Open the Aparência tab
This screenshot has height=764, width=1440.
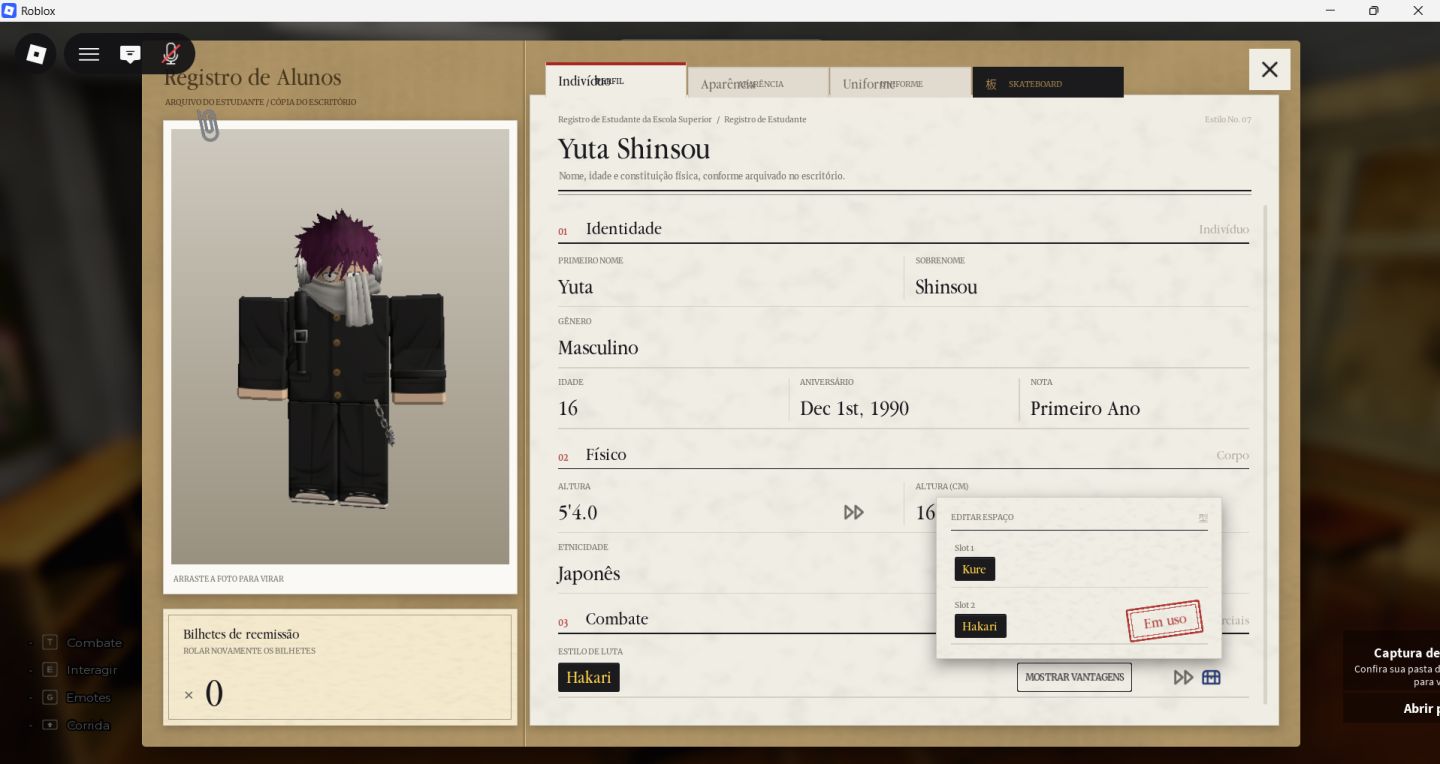[x=758, y=83]
